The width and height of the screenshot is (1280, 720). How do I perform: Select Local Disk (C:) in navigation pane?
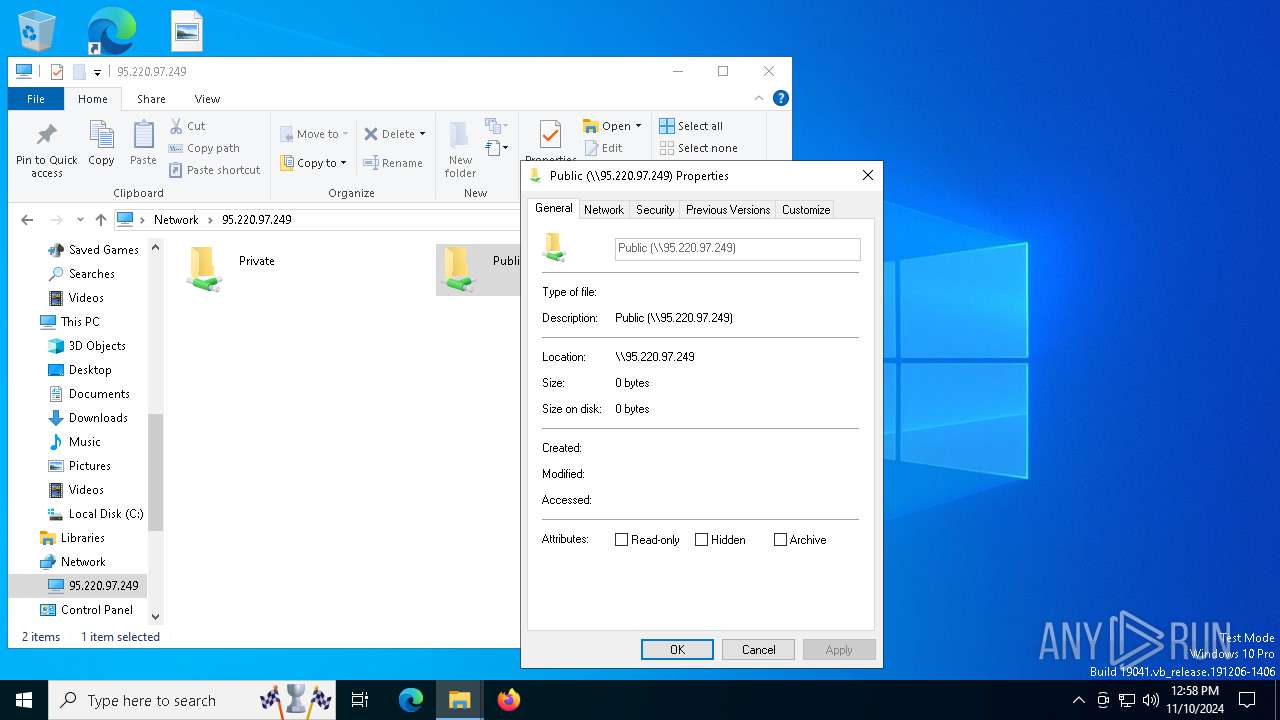tap(96, 514)
